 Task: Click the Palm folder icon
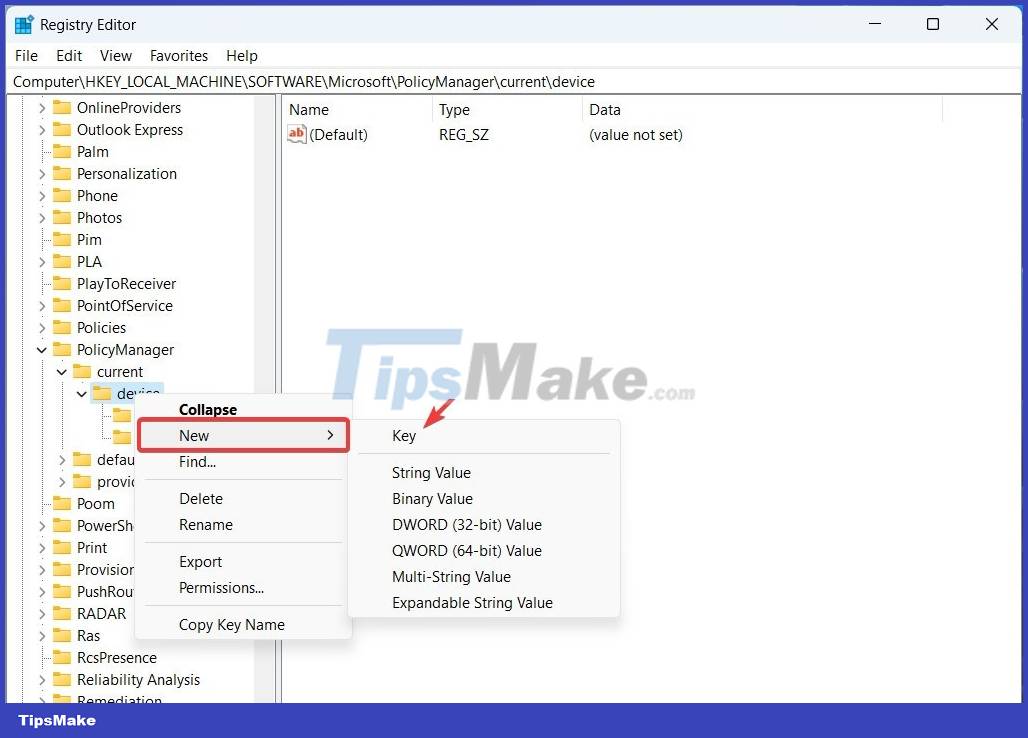(x=62, y=151)
